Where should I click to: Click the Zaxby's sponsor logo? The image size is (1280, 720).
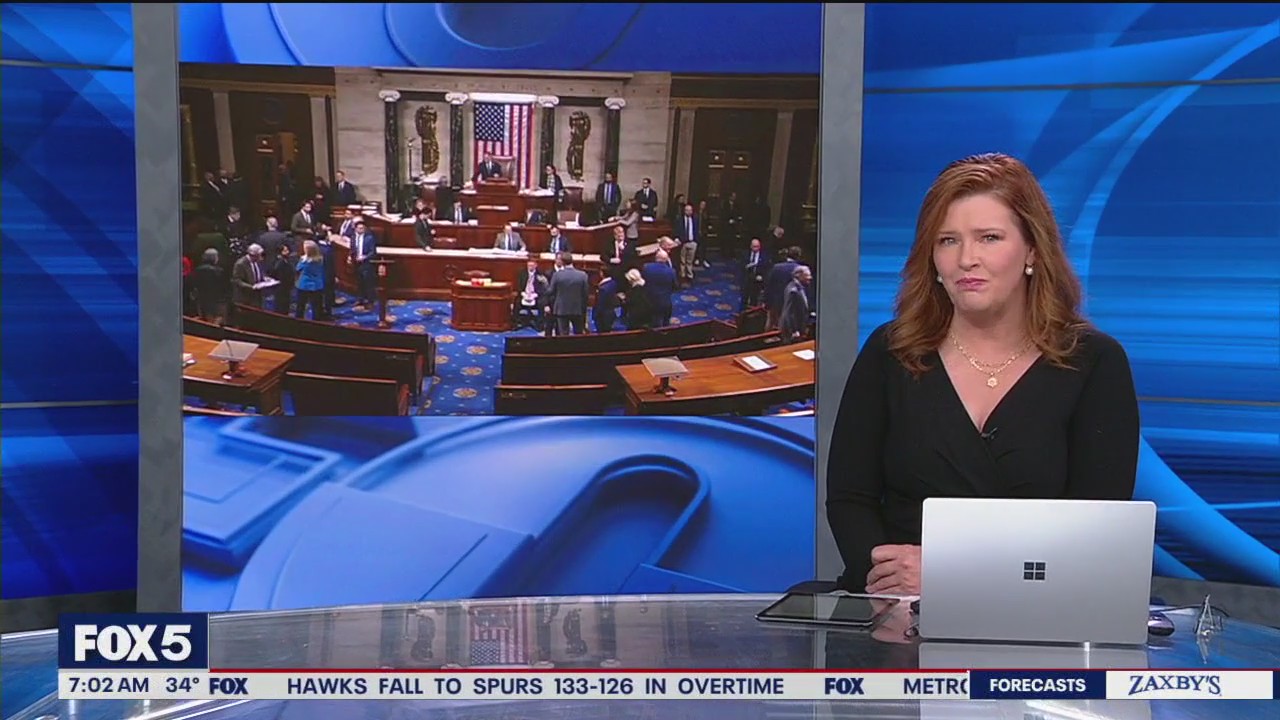tap(1174, 685)
